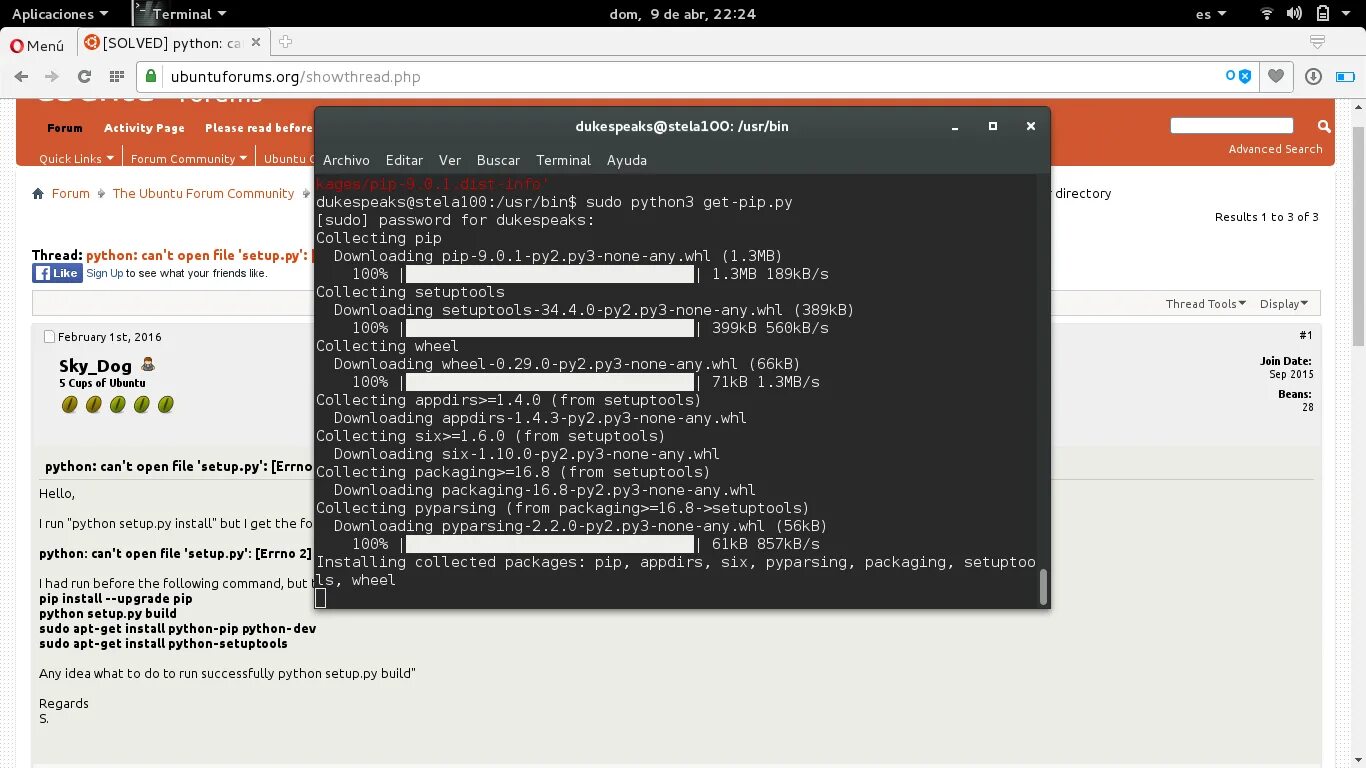Open the Archivo menu in terminal
This screenshot has height=768, width=1366.
[x=346, y=160]
